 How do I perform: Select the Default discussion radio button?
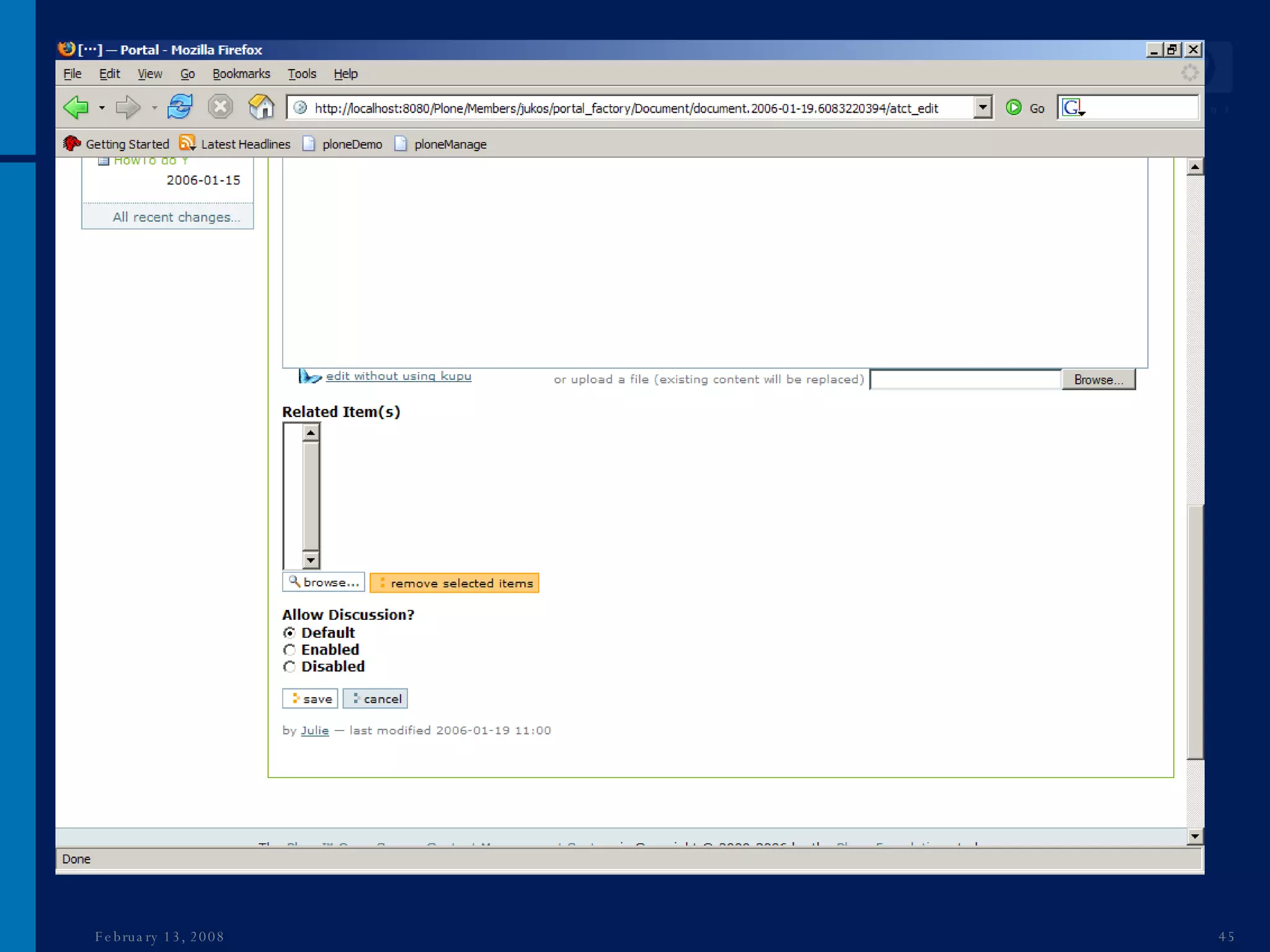coord(290,633)
